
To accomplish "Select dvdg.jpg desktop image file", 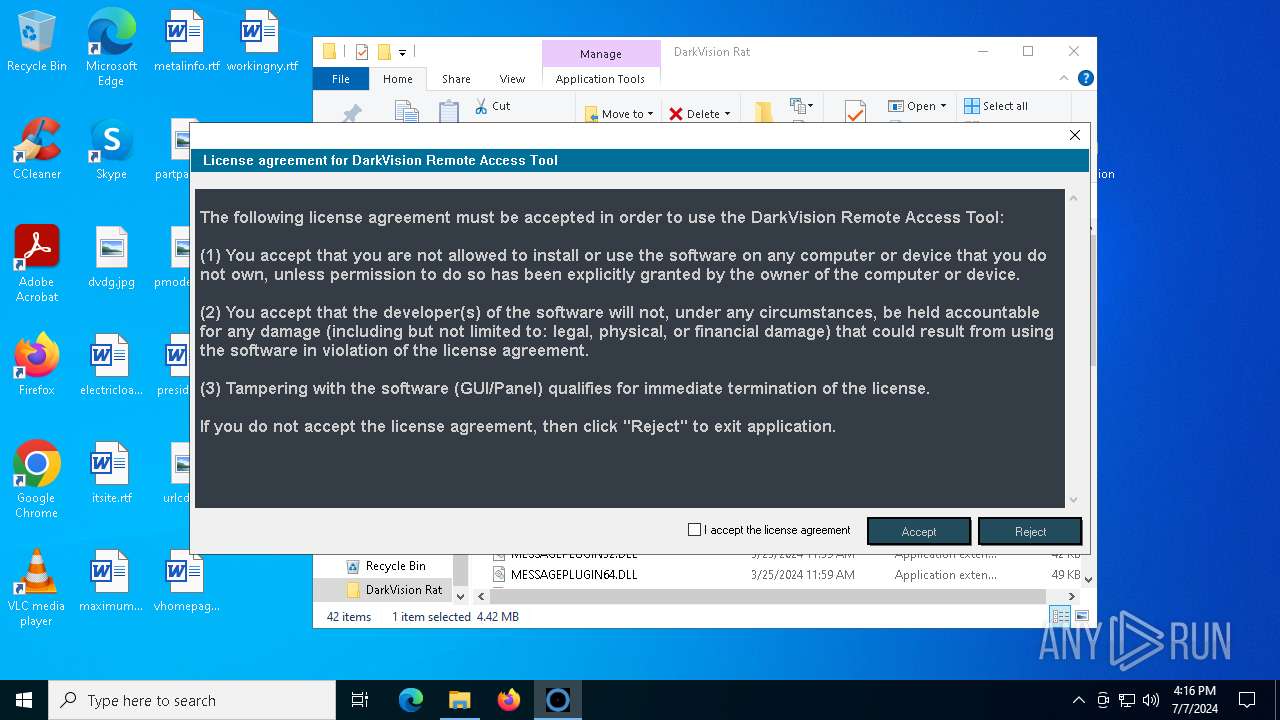I will [111, 257].
